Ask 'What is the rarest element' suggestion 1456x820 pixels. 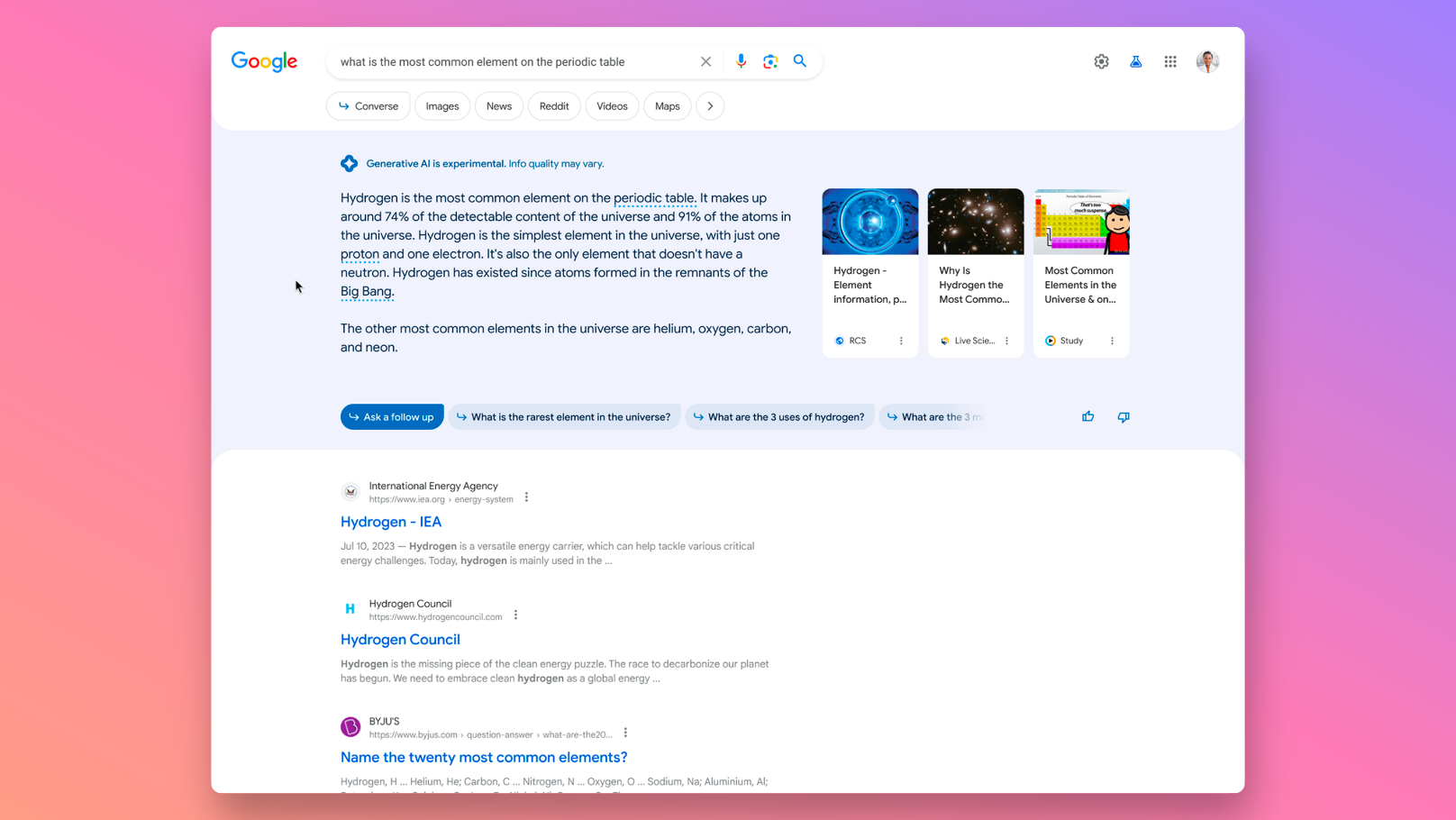(x=564, y=416)
